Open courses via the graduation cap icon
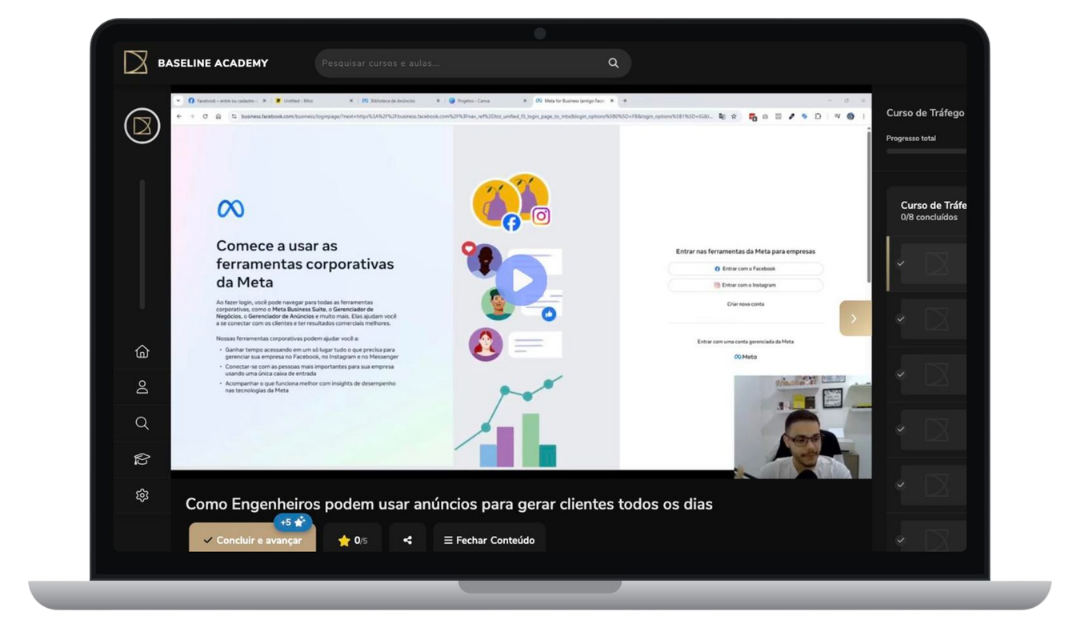Viewport: 1080px width, 620px height. (142, 459)
